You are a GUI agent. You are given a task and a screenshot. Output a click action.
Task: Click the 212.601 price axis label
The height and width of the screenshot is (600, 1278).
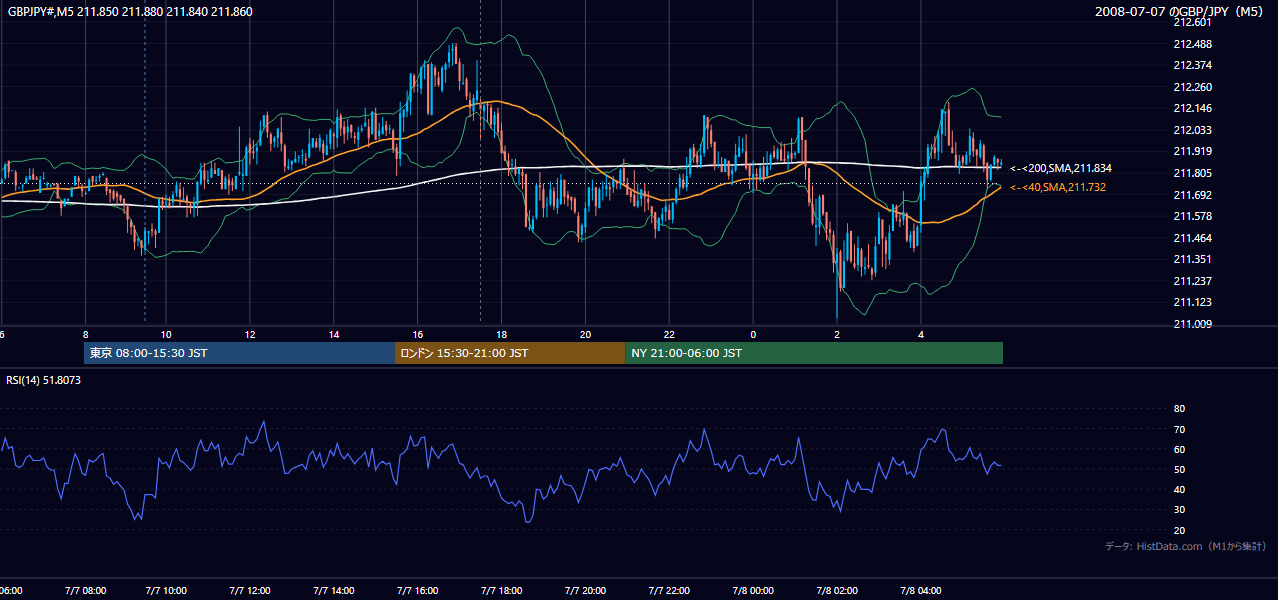point(1192,22)
